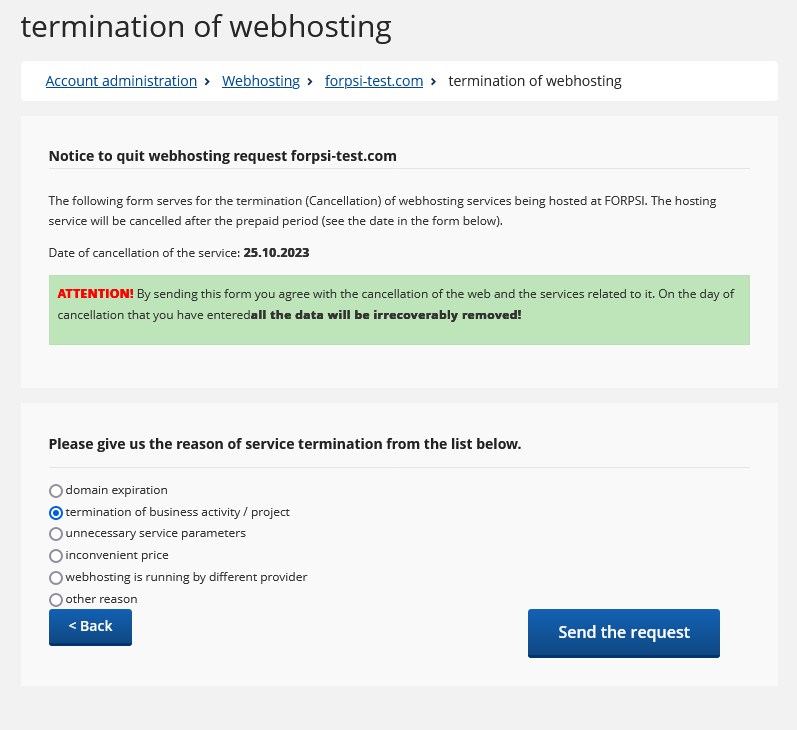Click the chevron arrow after forpsi-test.com
Viewport: 797px width, 730px height.
[433, 81]
